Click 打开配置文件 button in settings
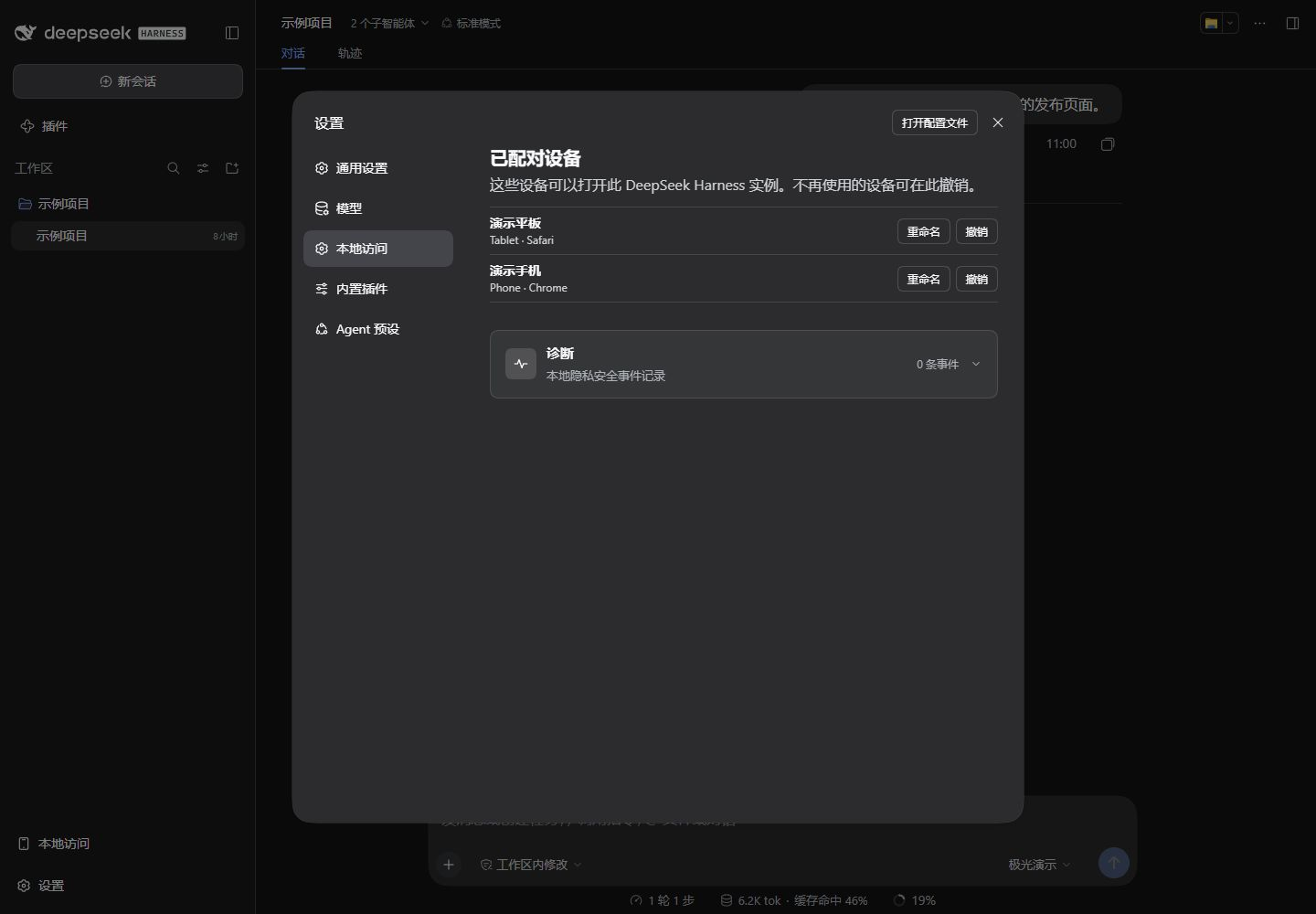 pos(935,122)
